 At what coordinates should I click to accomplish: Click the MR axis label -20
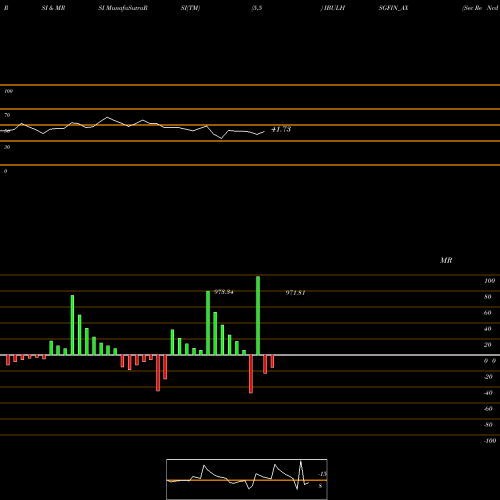point(488,377)
